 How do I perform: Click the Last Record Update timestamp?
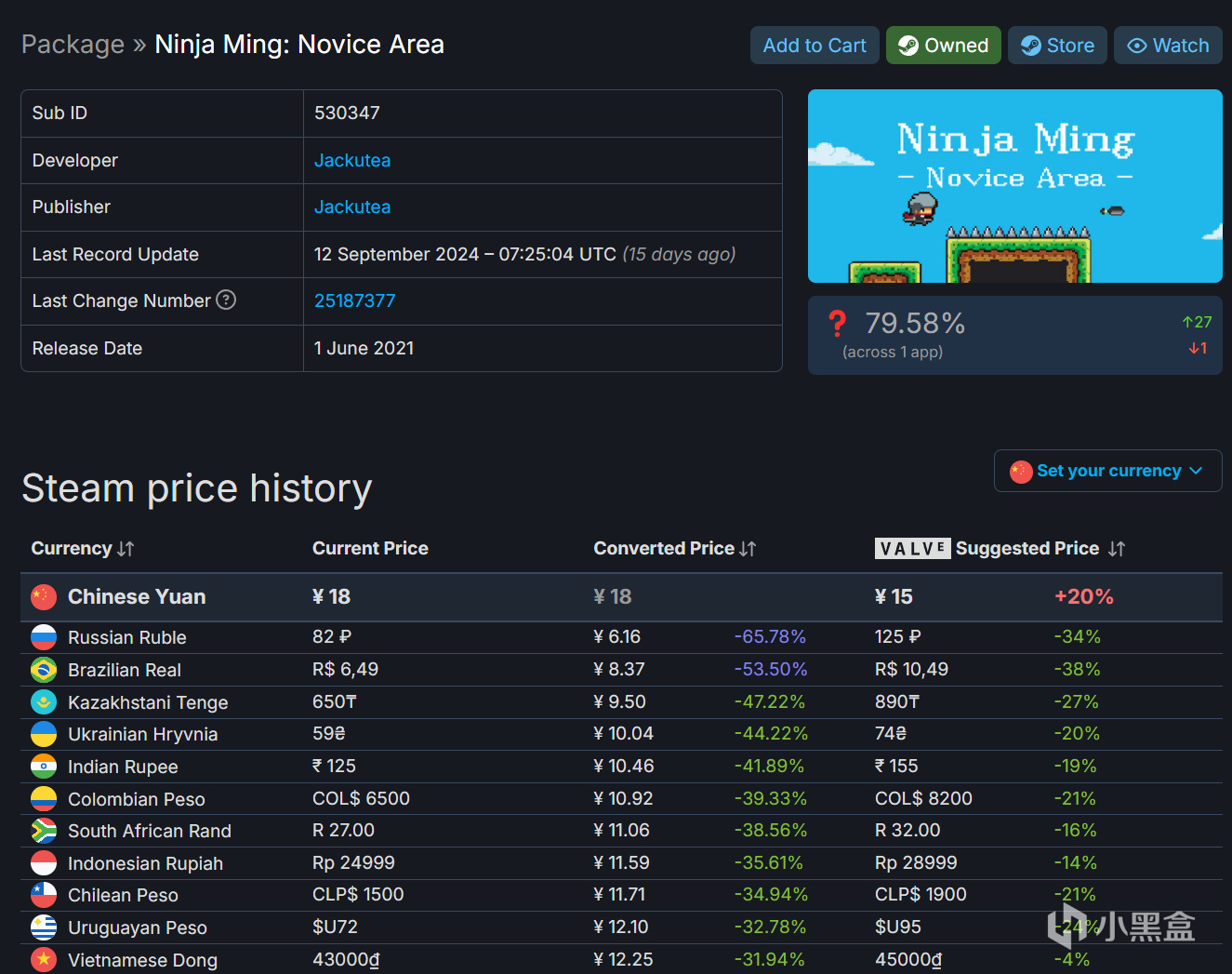pyautogui.click(x=524, y=254)
